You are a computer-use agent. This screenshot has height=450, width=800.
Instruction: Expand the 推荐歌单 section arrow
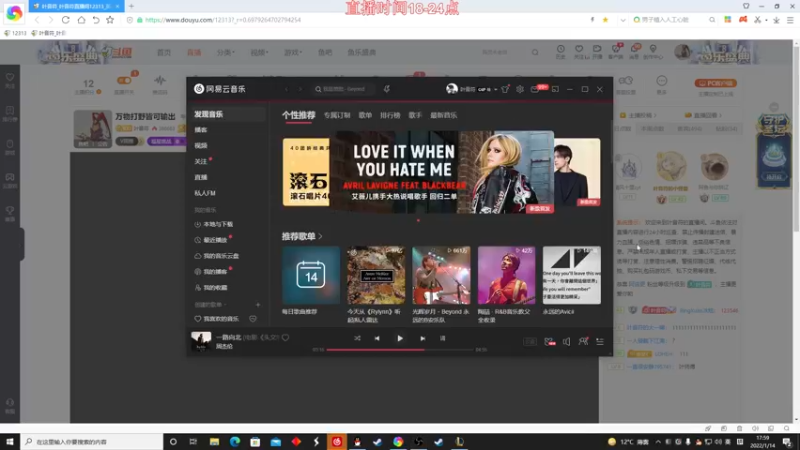(x=320, y=237)
